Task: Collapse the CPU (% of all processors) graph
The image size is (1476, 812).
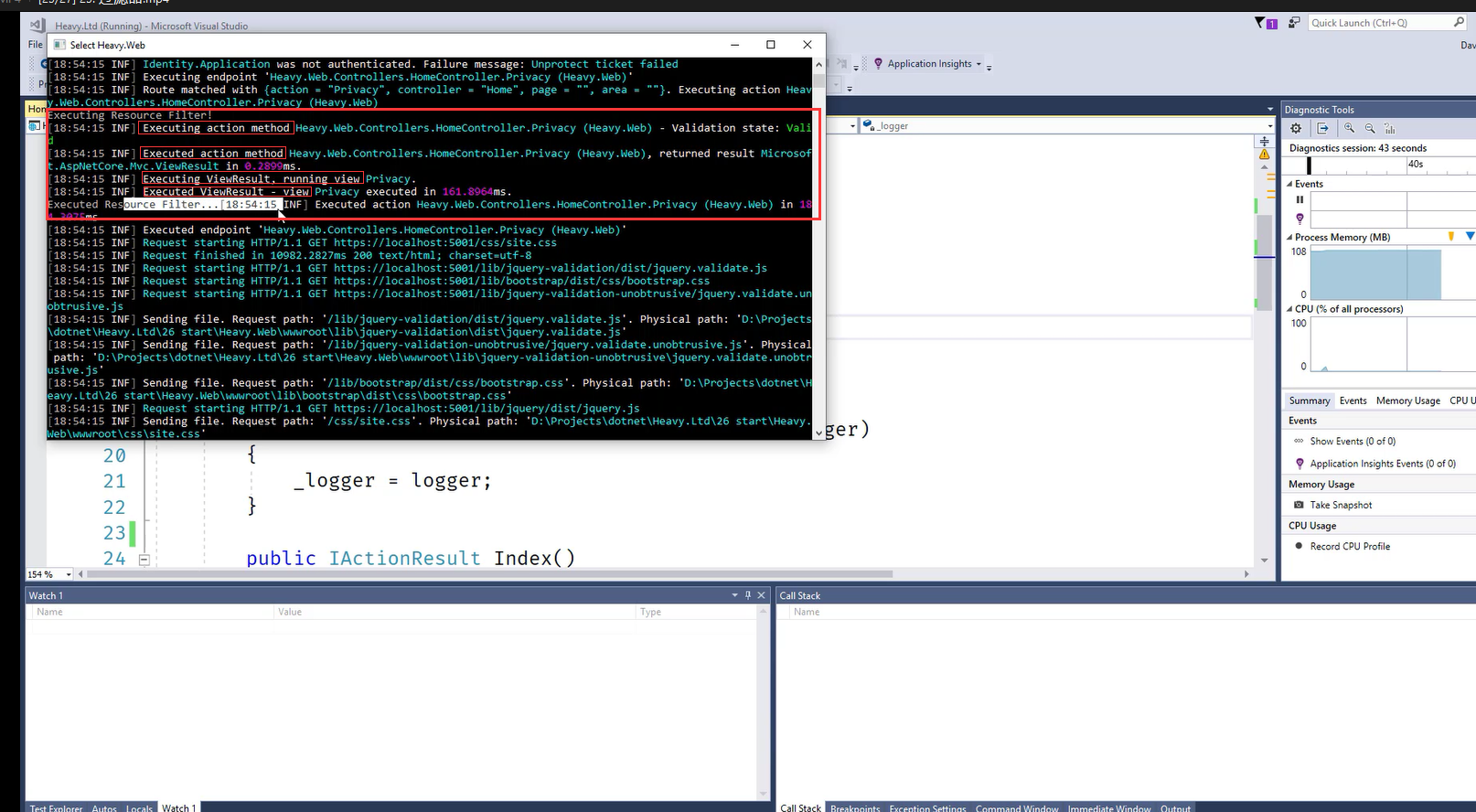Action: 1289,309
